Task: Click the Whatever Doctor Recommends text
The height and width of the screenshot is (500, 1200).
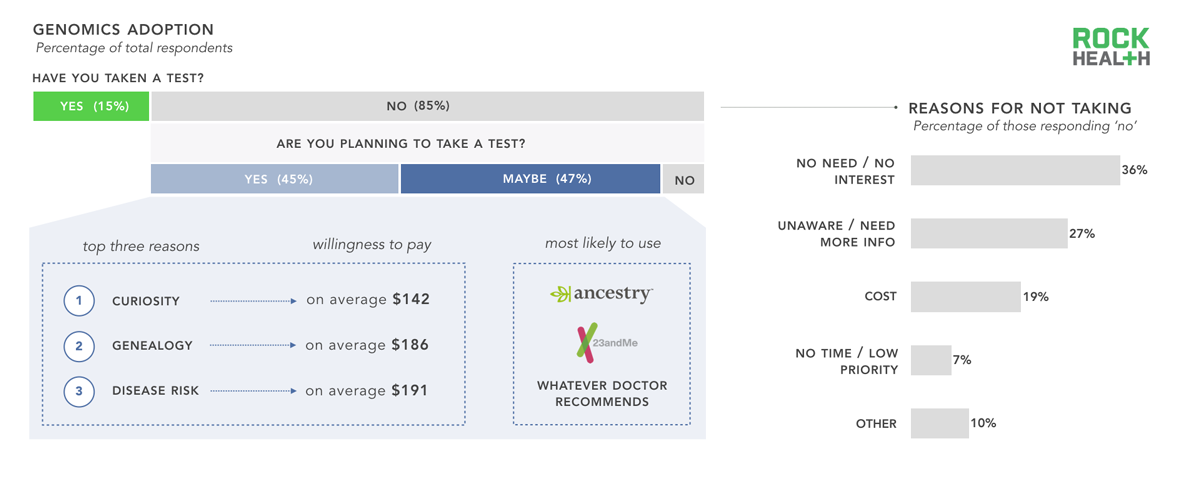Action: (x=602, y=393)
